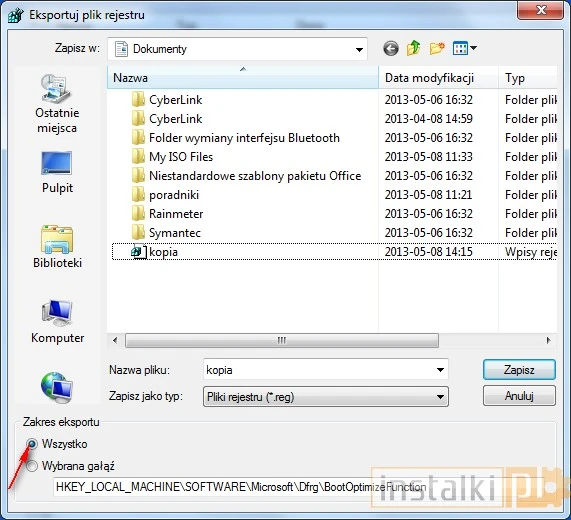Go back using the round back arrow icon
This screenshot has height=520, width=571.
click(391, 48)
